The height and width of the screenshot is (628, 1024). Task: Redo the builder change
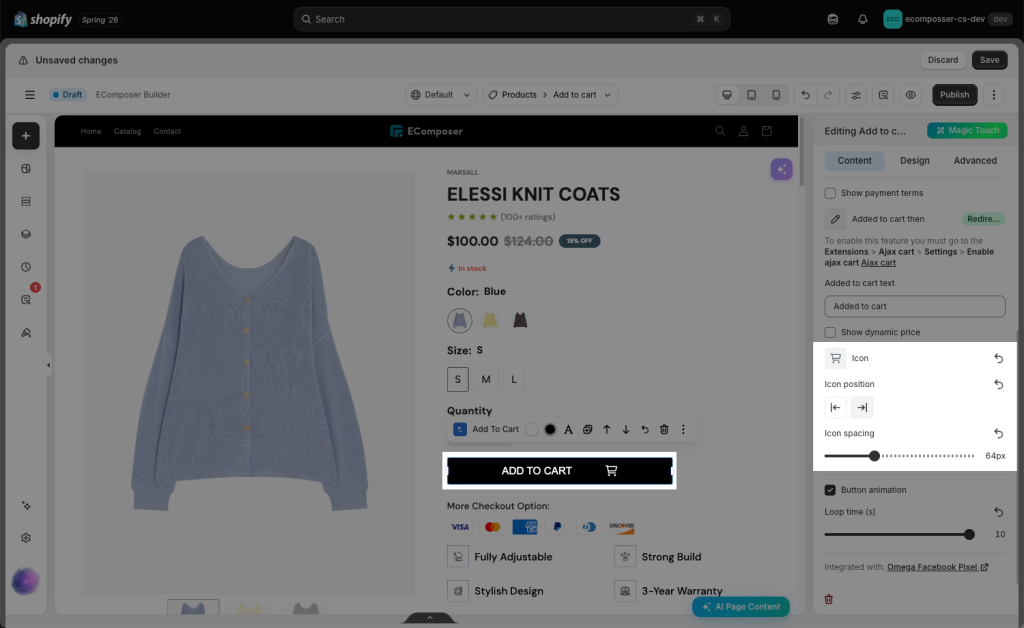(828, 95)
